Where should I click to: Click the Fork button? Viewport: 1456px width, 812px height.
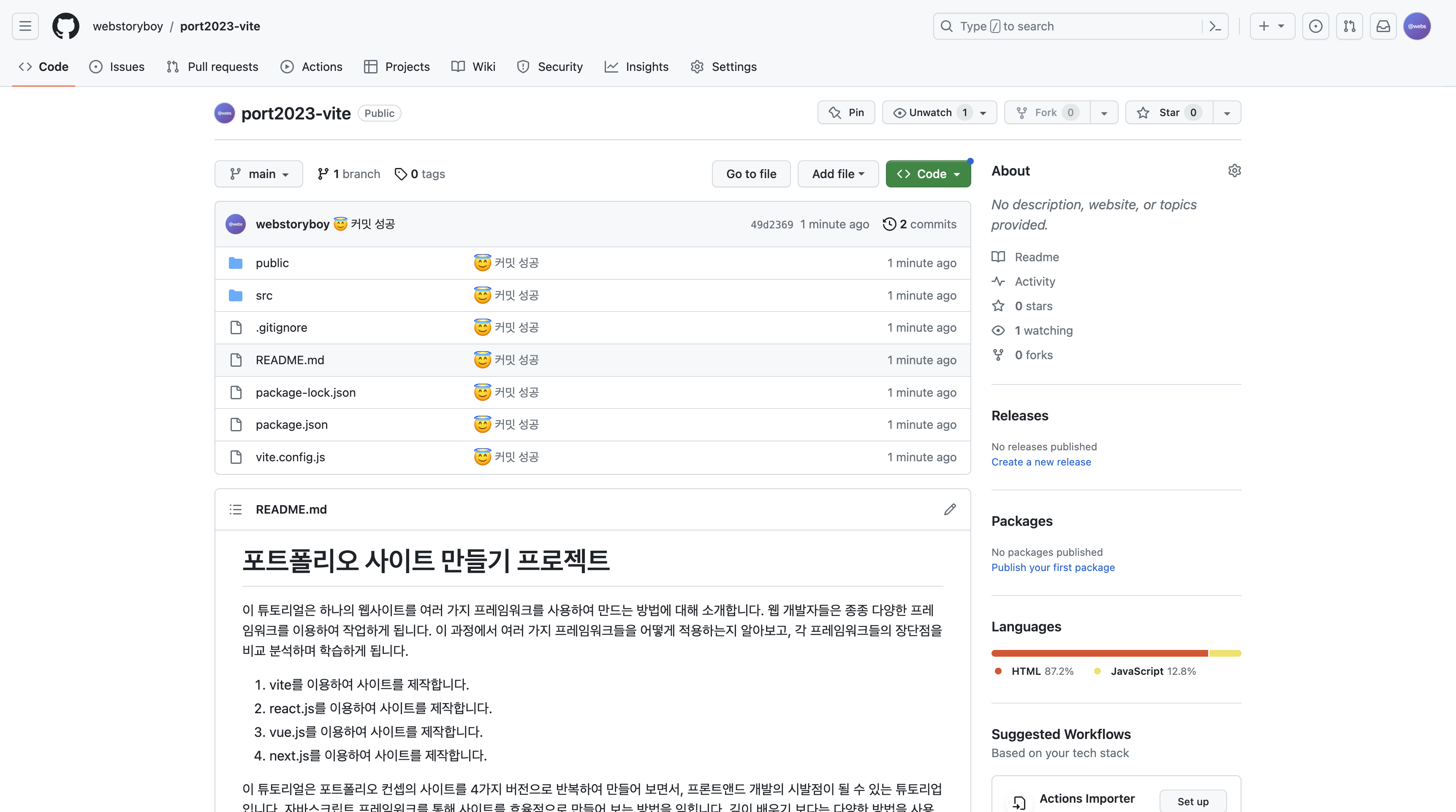[1047, 112]
